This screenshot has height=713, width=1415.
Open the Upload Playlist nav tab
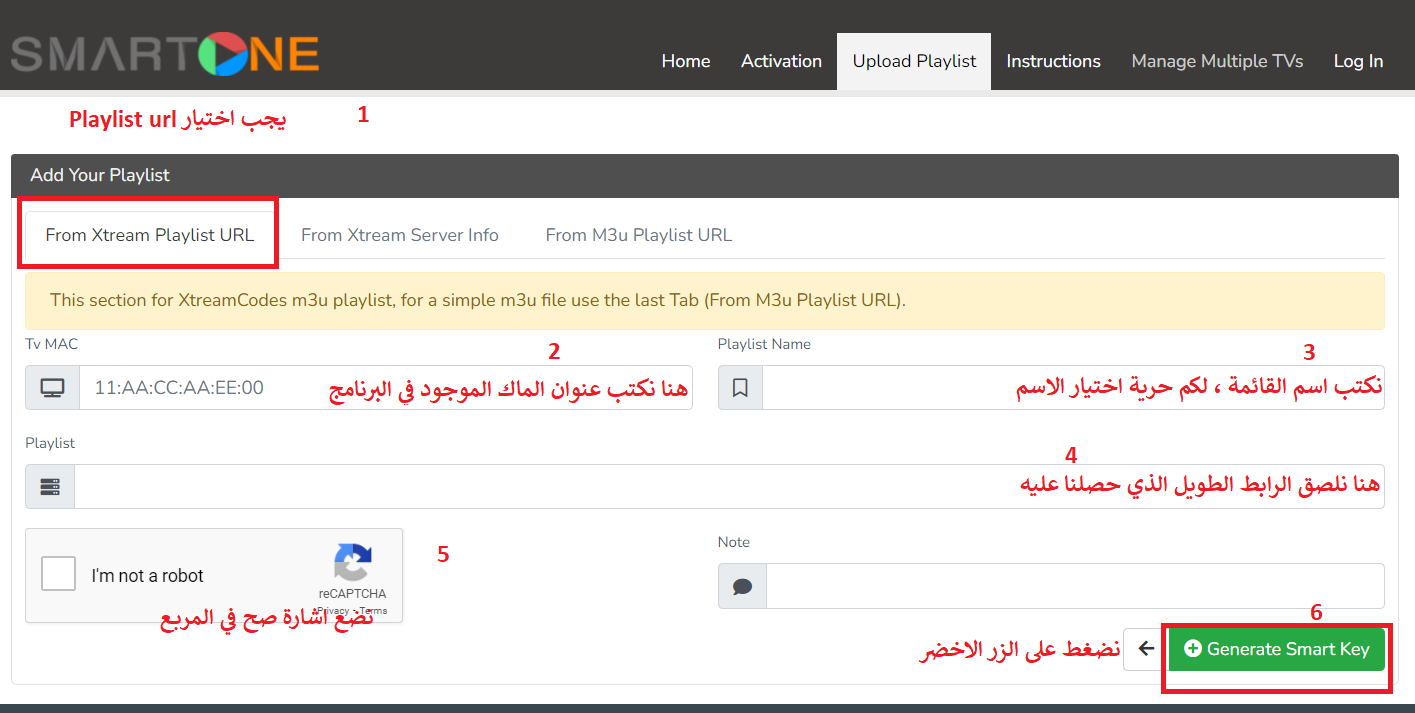[914, 62]
